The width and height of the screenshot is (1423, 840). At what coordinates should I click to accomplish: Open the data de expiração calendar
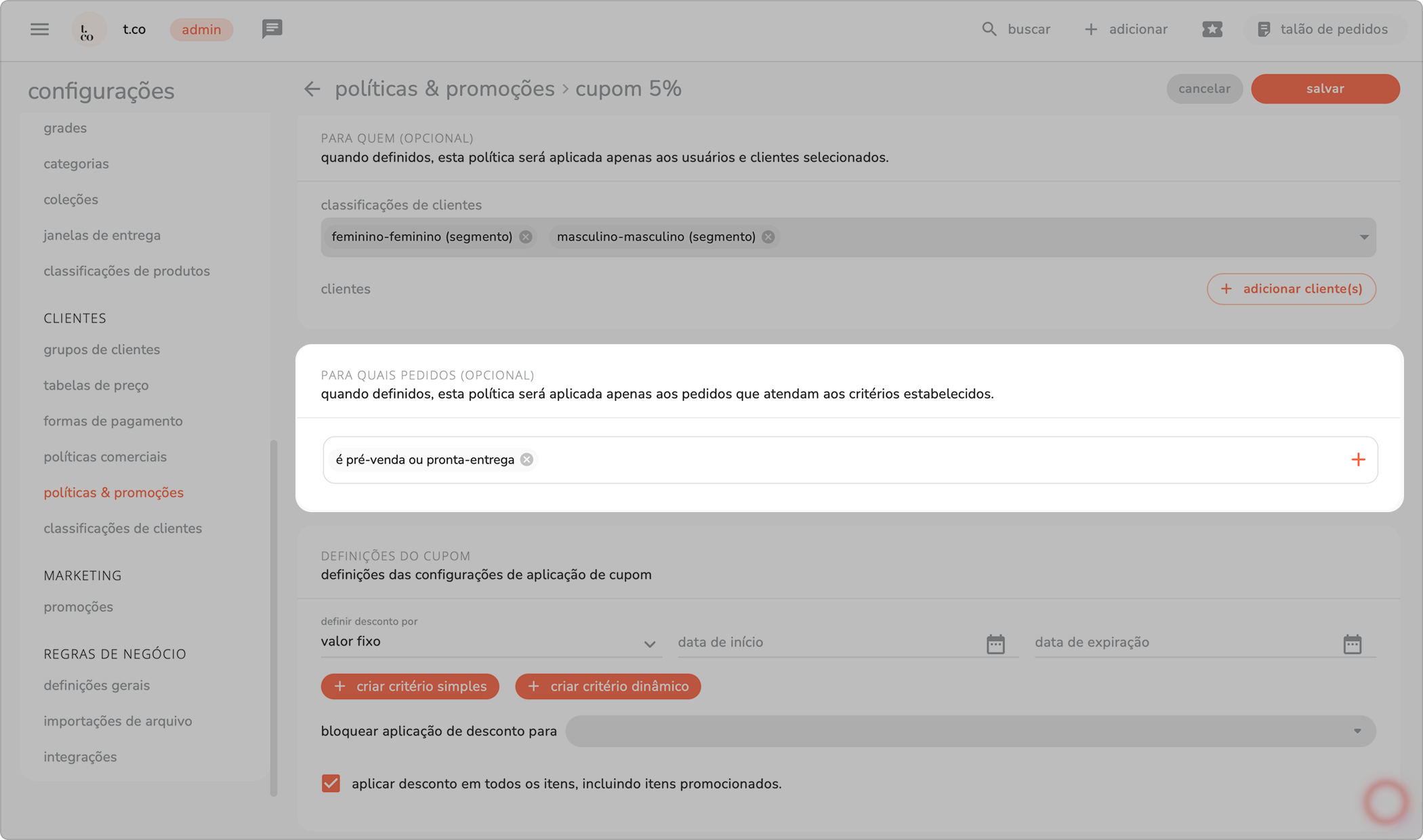[1352, 644]
